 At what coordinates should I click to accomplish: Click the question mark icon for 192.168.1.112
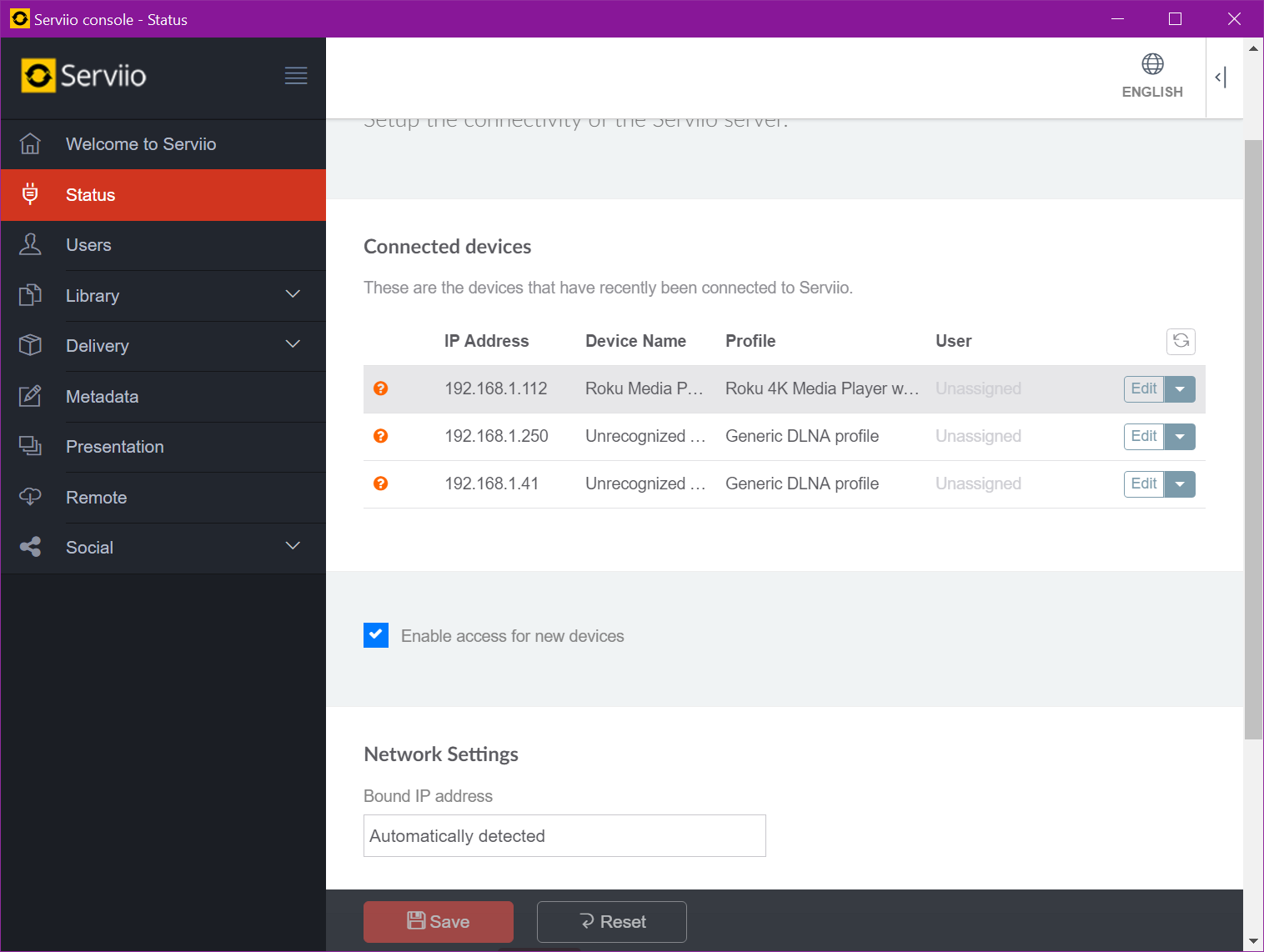(x=381, y=388)
